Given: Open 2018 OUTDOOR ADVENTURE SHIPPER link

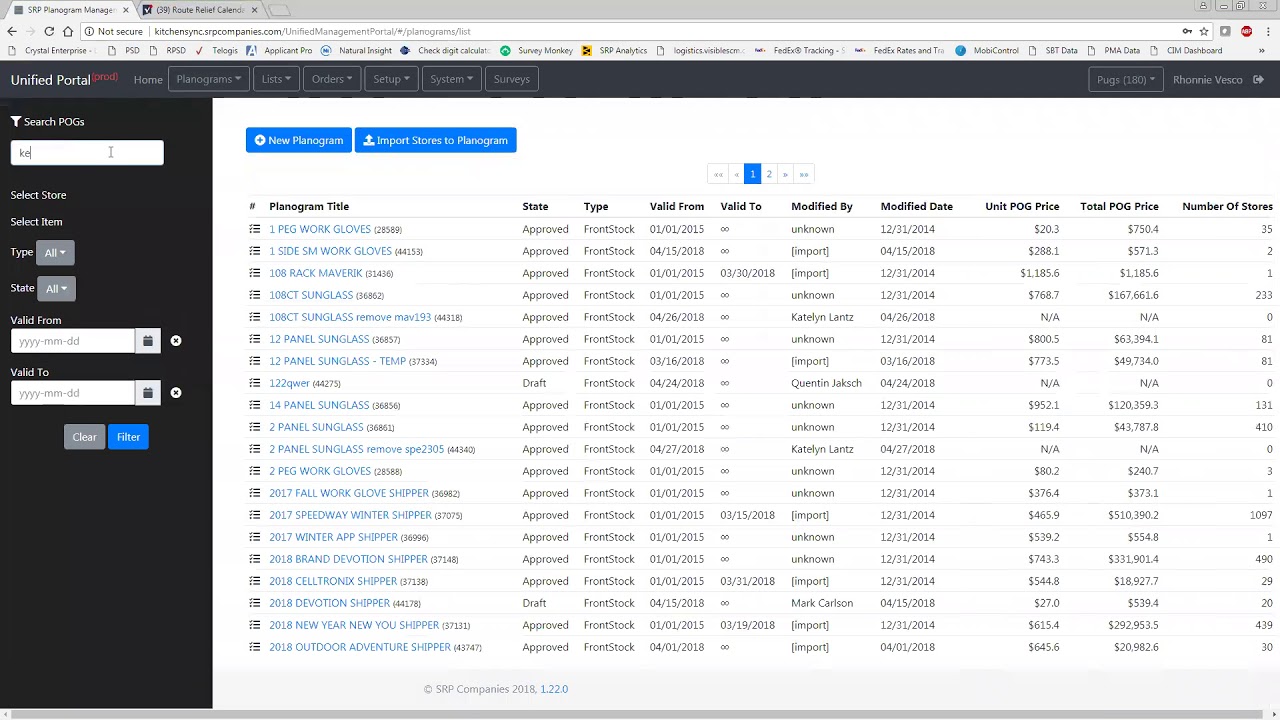Looking at the screenshot, I should pos(360,647).
